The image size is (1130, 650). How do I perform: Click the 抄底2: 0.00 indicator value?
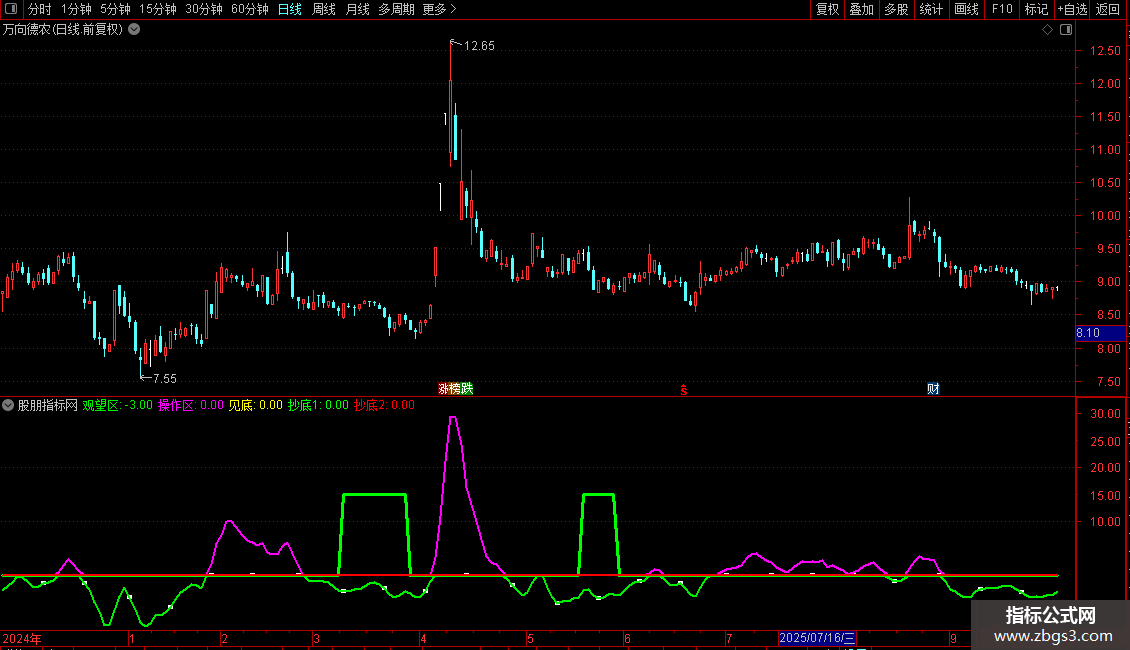pos(384,405)
